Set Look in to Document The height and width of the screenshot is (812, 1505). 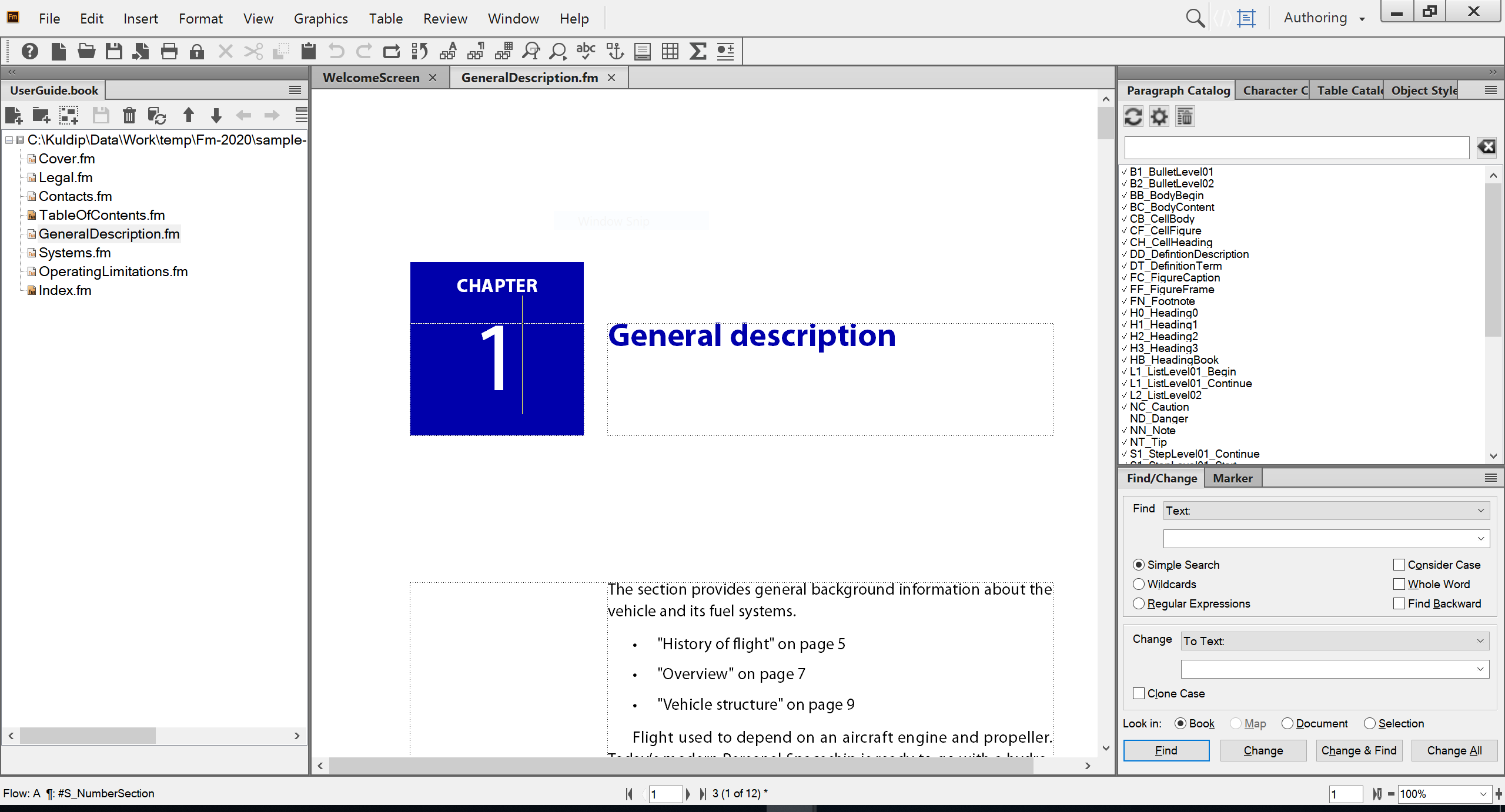click(x=1289, y=723)
